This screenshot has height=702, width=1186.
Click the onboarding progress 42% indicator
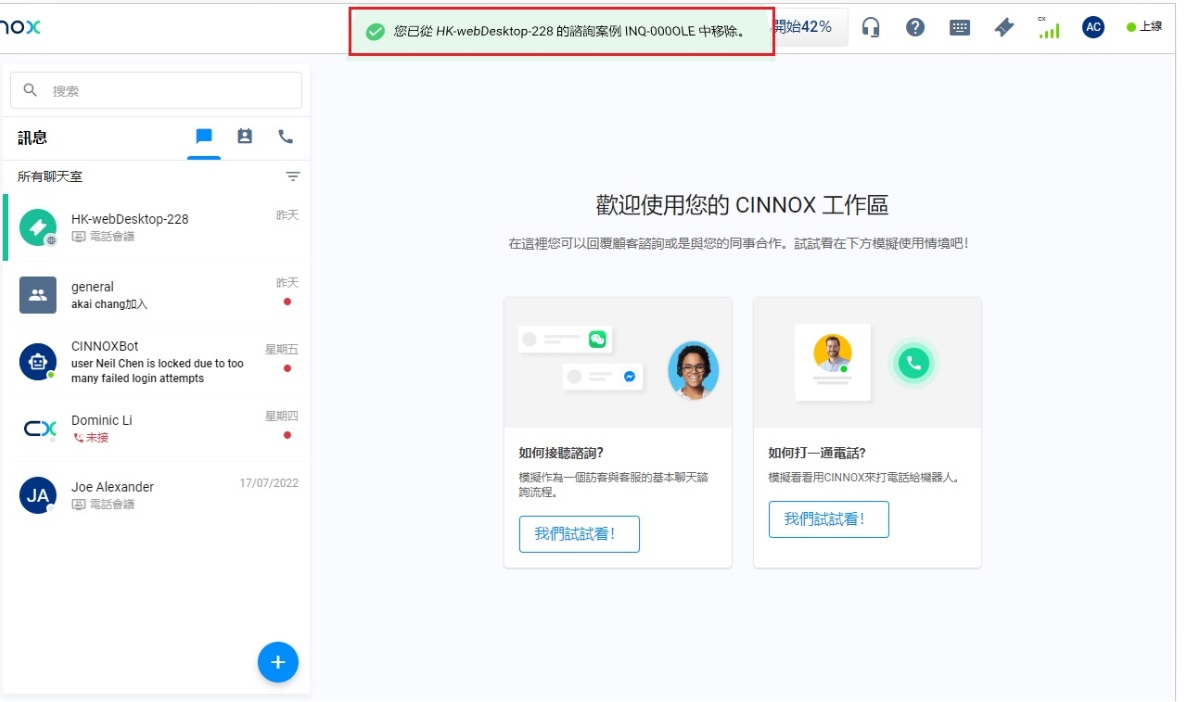[809, 27]
